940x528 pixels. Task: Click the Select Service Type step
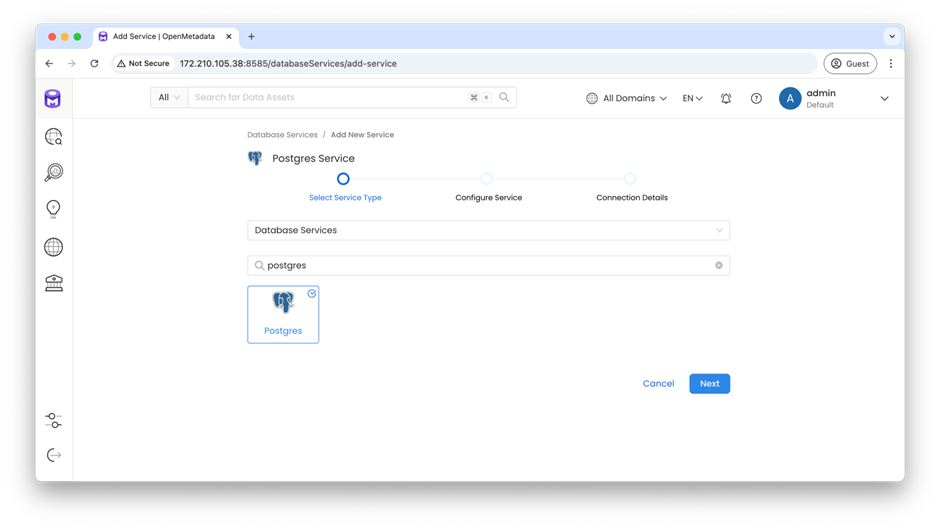tap(345, 198)
